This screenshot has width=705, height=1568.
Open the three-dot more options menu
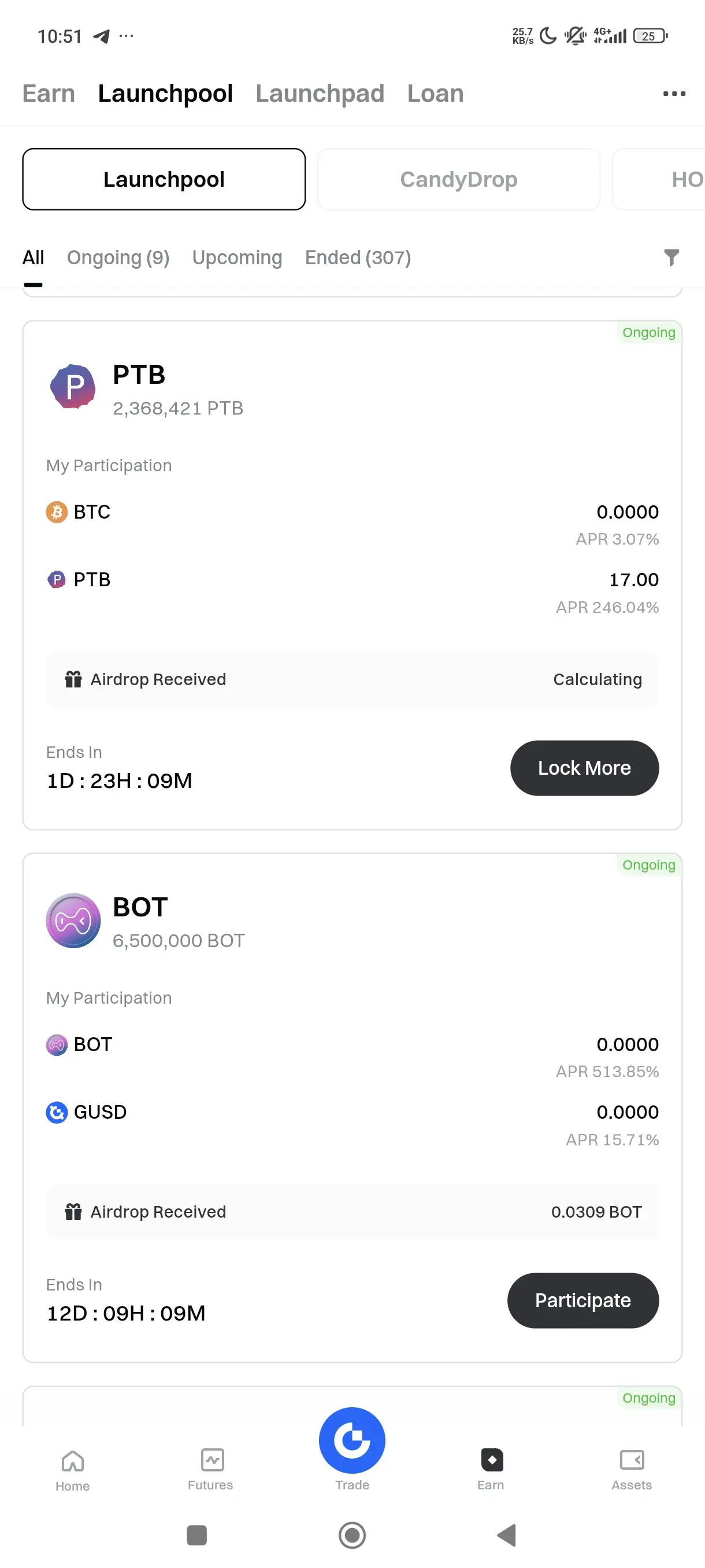tap(674, 94)
